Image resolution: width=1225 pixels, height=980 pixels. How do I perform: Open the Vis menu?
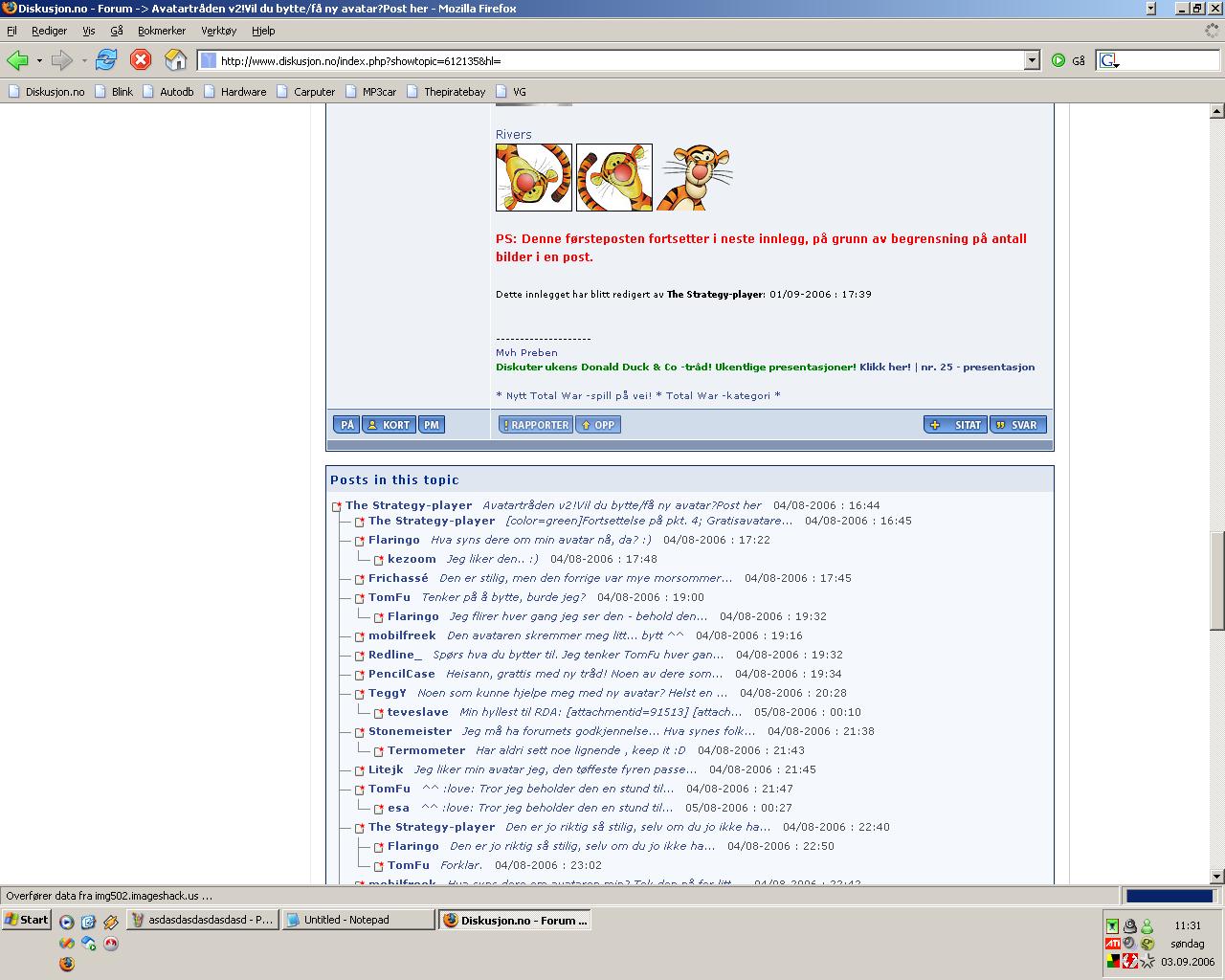point(88,31)
